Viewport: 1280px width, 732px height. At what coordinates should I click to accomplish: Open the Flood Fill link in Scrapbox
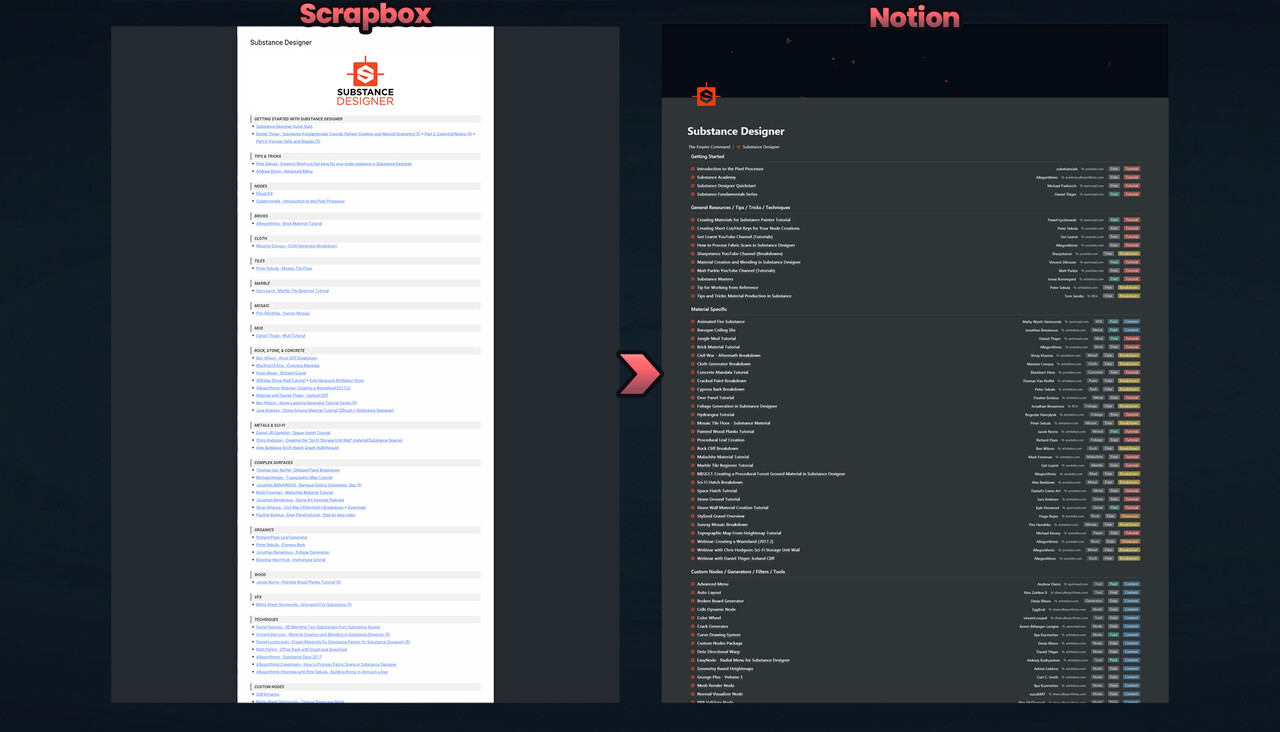coord(264,194)
